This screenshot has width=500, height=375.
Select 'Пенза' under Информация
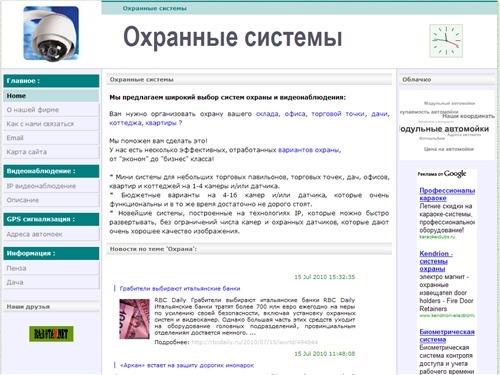click(51, 268)
